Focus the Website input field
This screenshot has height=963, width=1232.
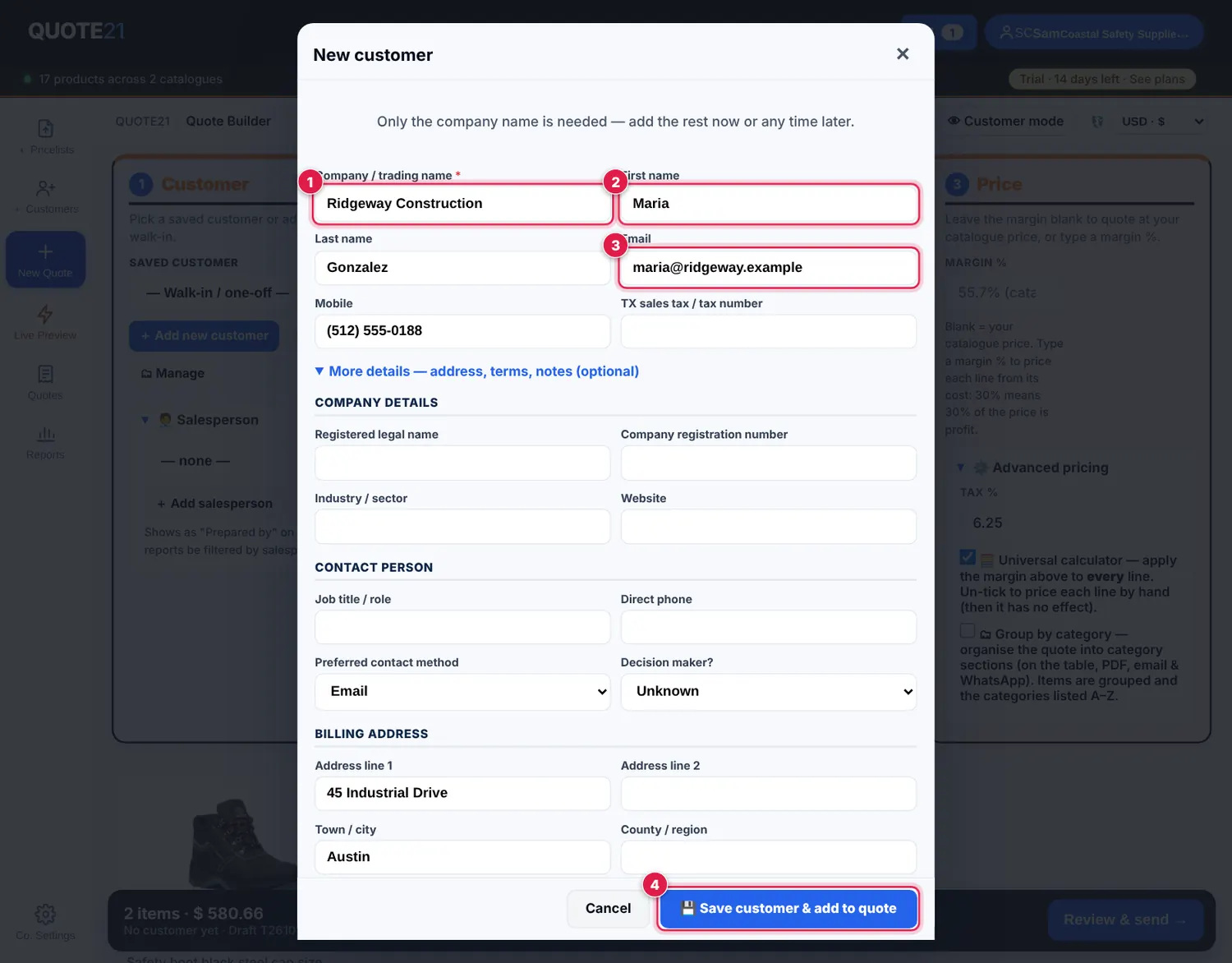click(x=769, y=527)
